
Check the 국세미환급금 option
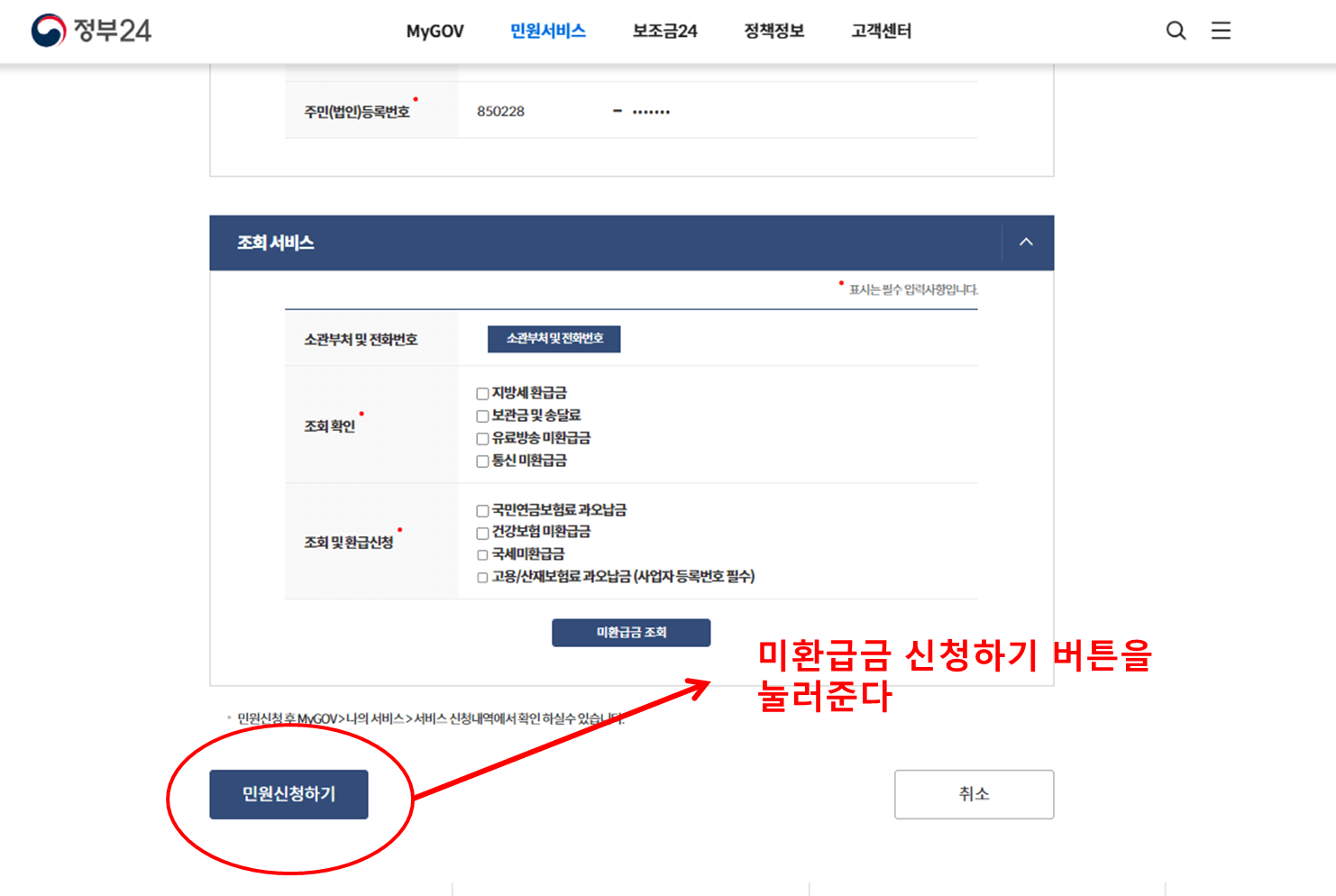[x=482, y=554]
